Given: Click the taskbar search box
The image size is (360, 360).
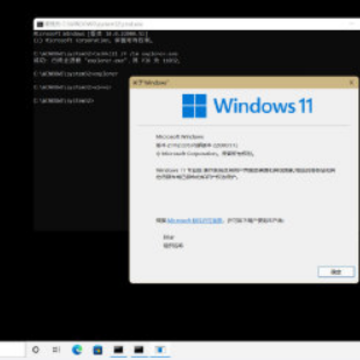Looking at the screenshot, I should point(12,350).
